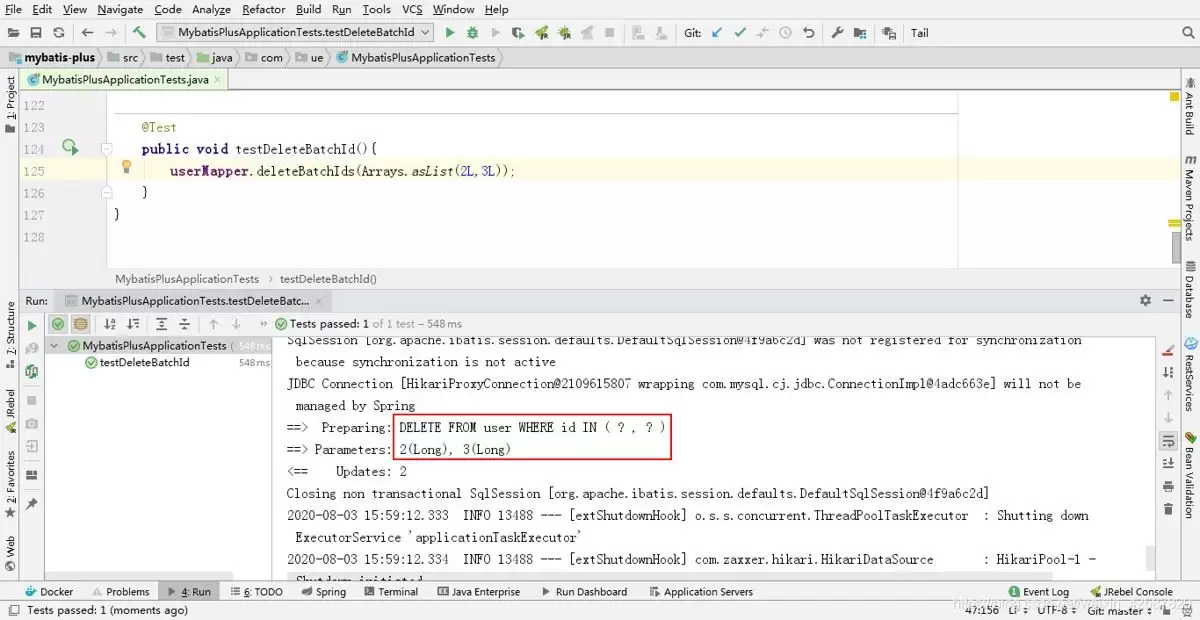Open Run panel settings gear
The height and width of the screenshot is (620, 1200).
click(1146, 300)
